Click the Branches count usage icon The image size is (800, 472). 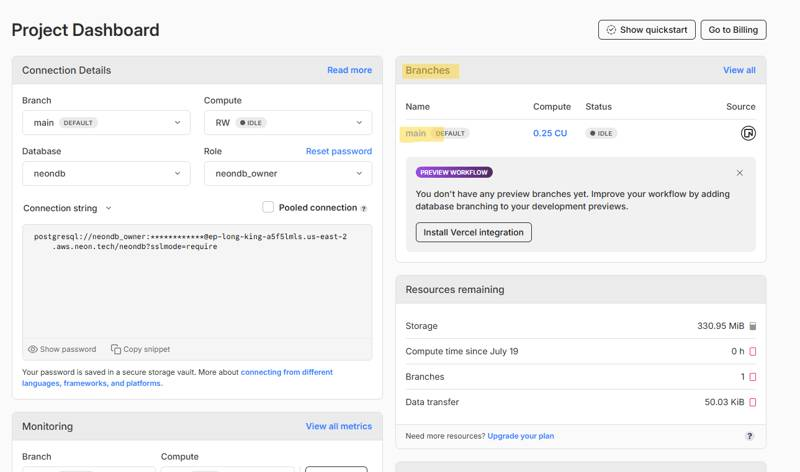753,377
